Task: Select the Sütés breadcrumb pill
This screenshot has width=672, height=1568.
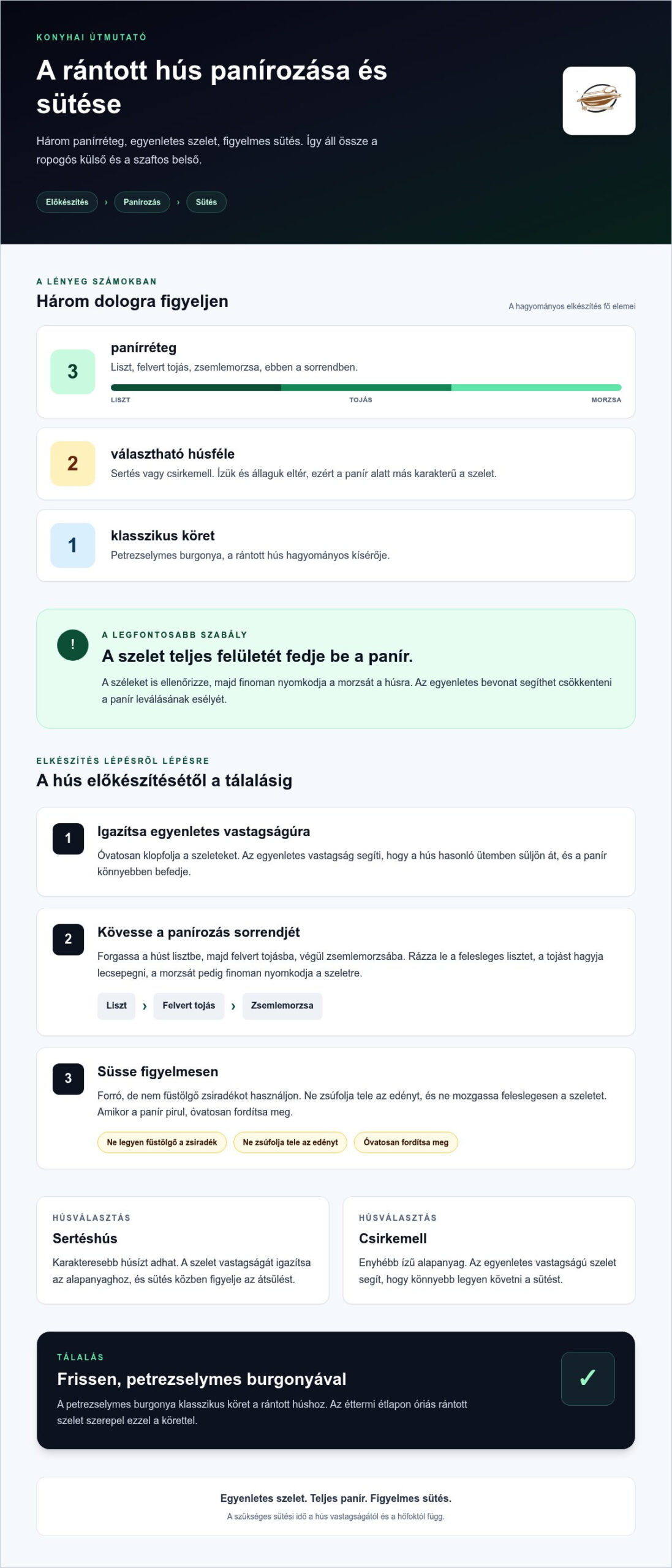Action: pos(206,202)
